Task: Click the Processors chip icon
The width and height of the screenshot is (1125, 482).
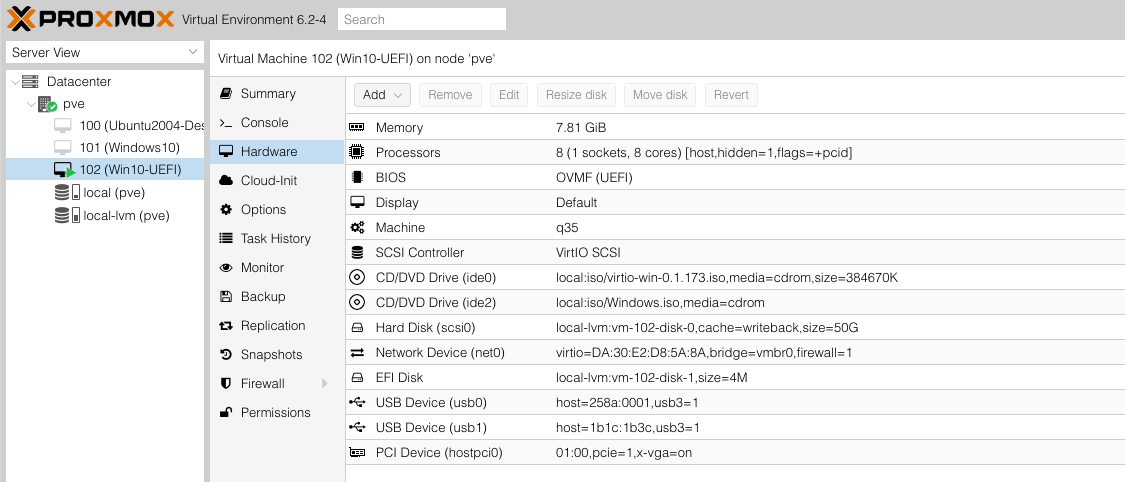Action: (357, 153)
